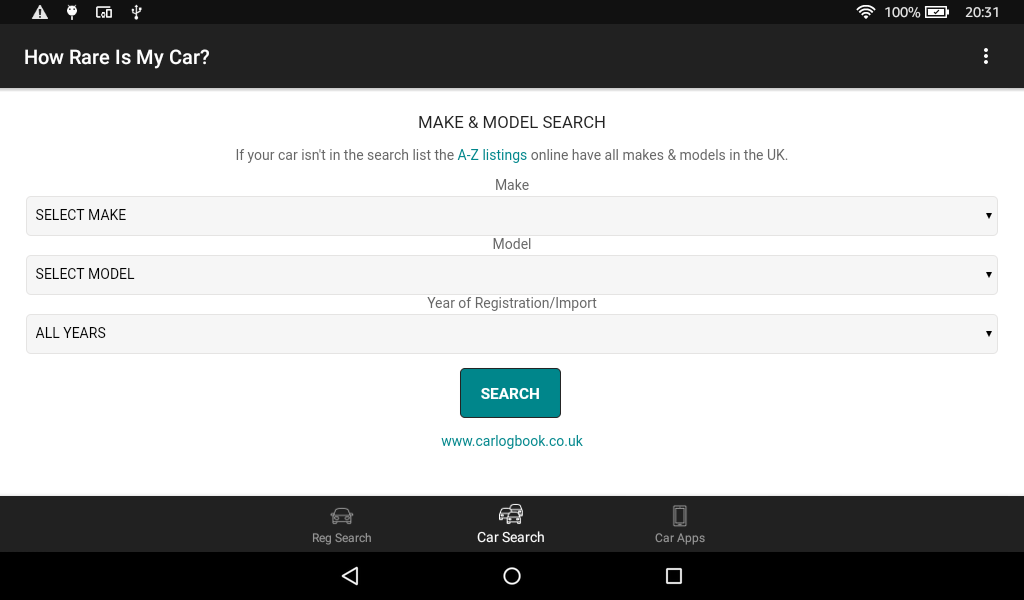
Task: Open the three-dot overflow menu
Action: [988, 56]
